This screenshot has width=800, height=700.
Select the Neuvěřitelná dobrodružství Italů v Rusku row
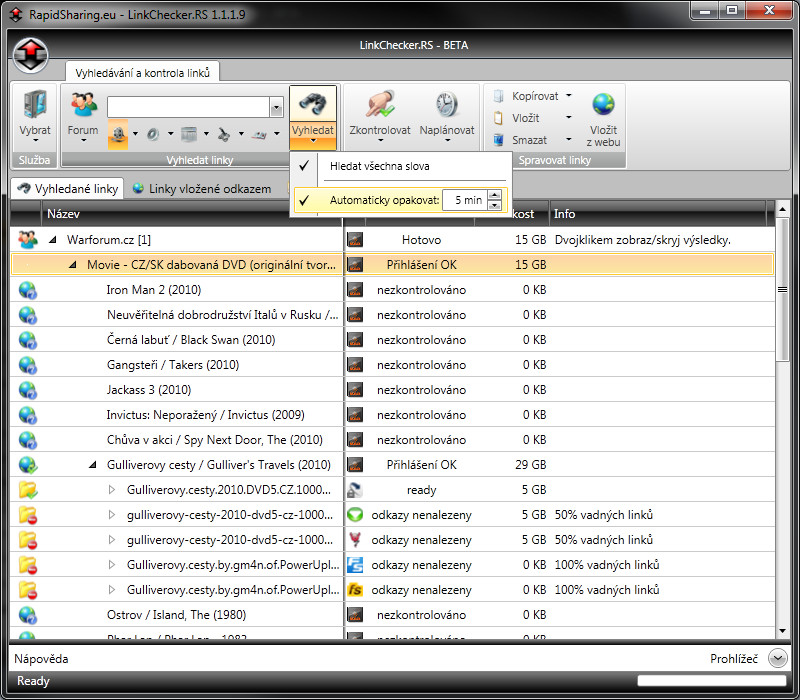(392, 315)
